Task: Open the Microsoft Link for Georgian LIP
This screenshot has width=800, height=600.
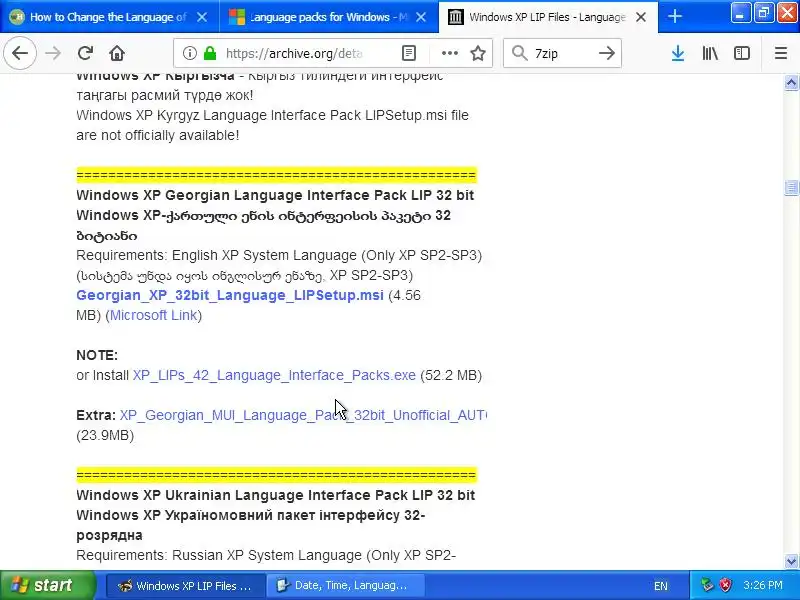Action: (154, 315)
